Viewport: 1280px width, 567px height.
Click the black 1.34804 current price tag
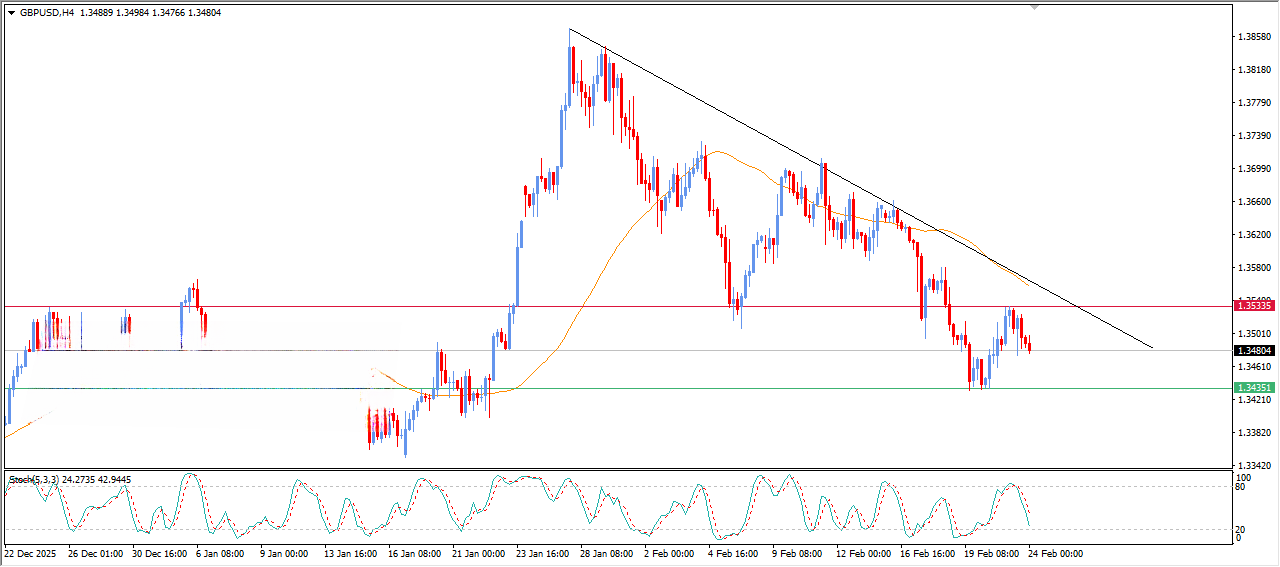tap(1254, 351)
